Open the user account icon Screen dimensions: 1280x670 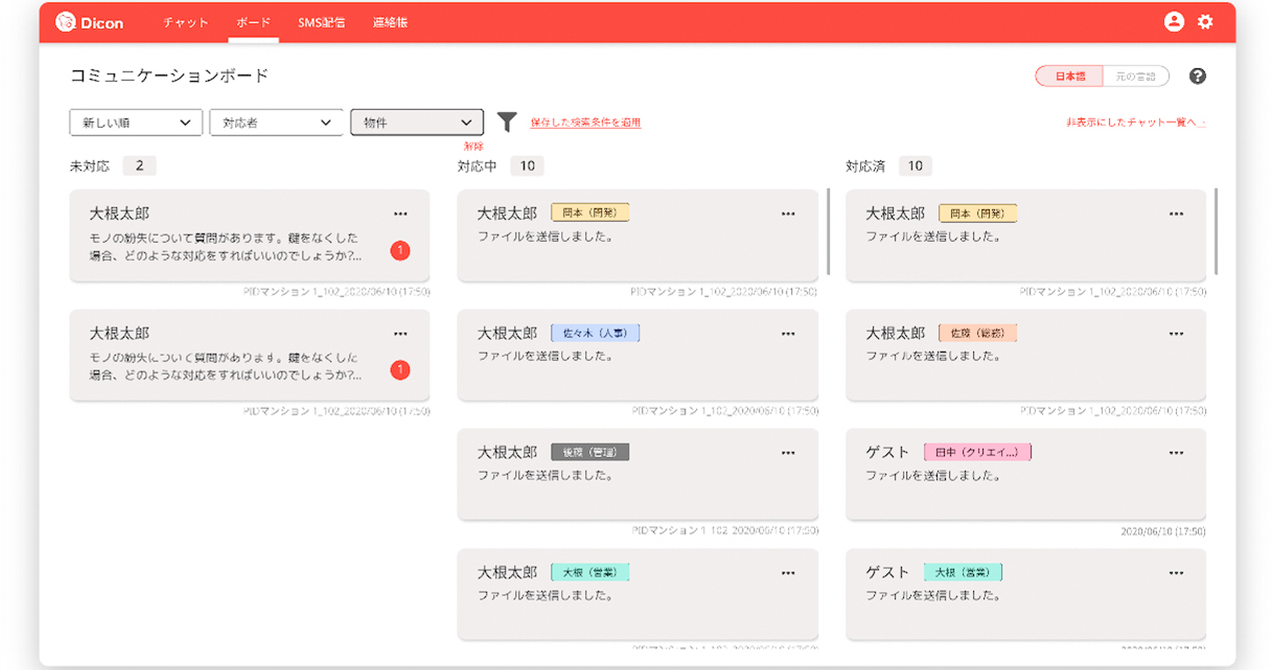point(1174,21)
